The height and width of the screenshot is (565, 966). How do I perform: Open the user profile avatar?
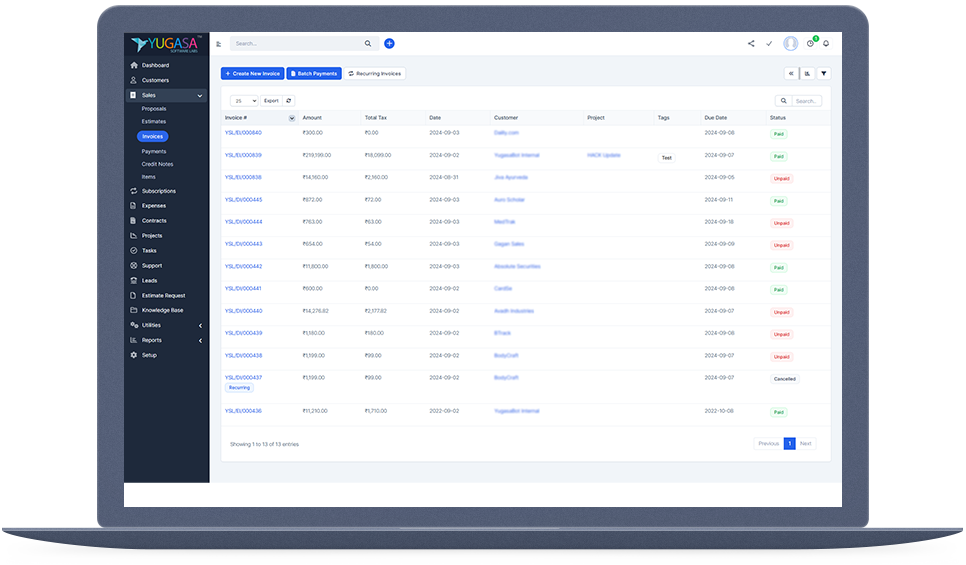[790, 43]
